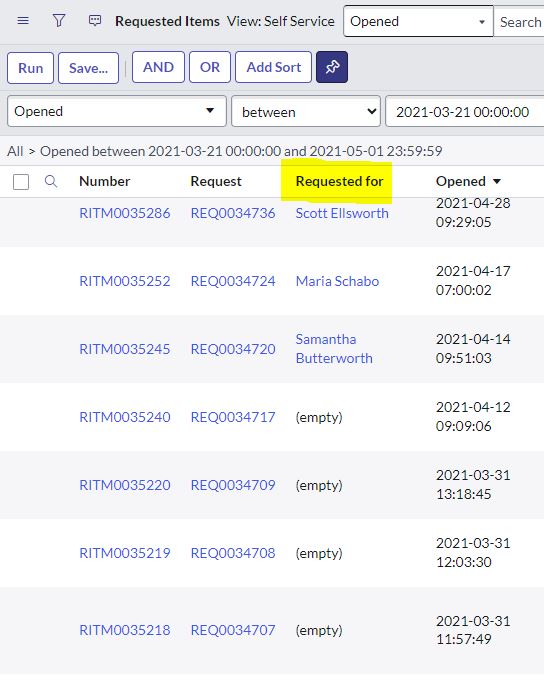Click the Opened between breadcrumb filter

(241, 151)
